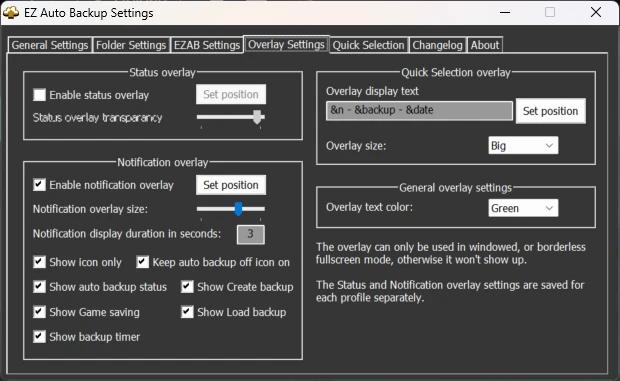The width and height of the screenshot is (620, 381).
Task: Open the About tab
Action: (x=485, y=45)
